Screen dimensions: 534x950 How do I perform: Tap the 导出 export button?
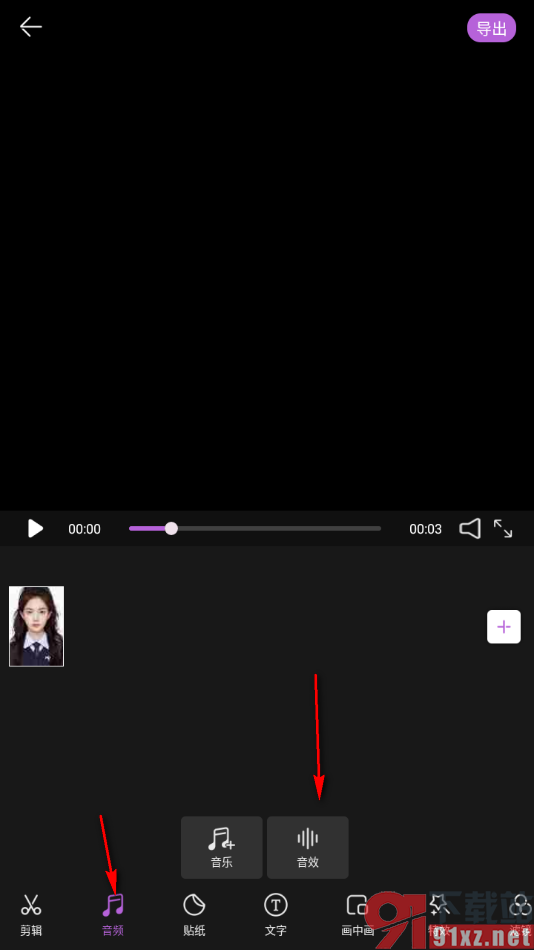[491, 28]
